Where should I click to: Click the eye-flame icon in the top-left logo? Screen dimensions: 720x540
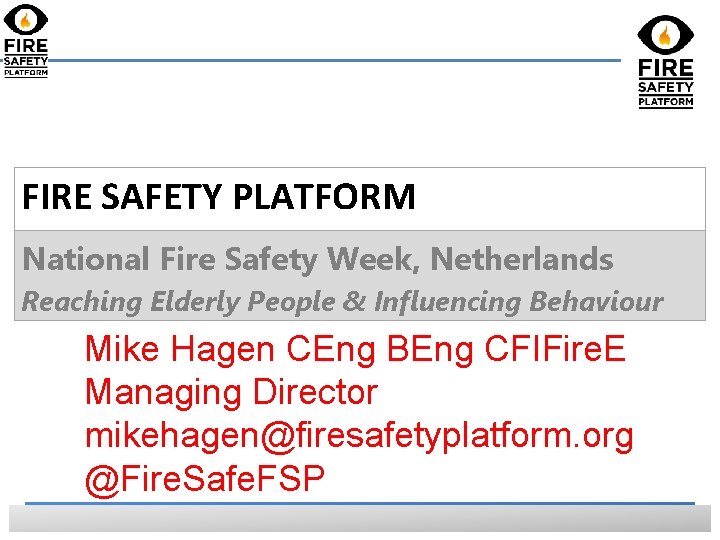coord(26,20)
